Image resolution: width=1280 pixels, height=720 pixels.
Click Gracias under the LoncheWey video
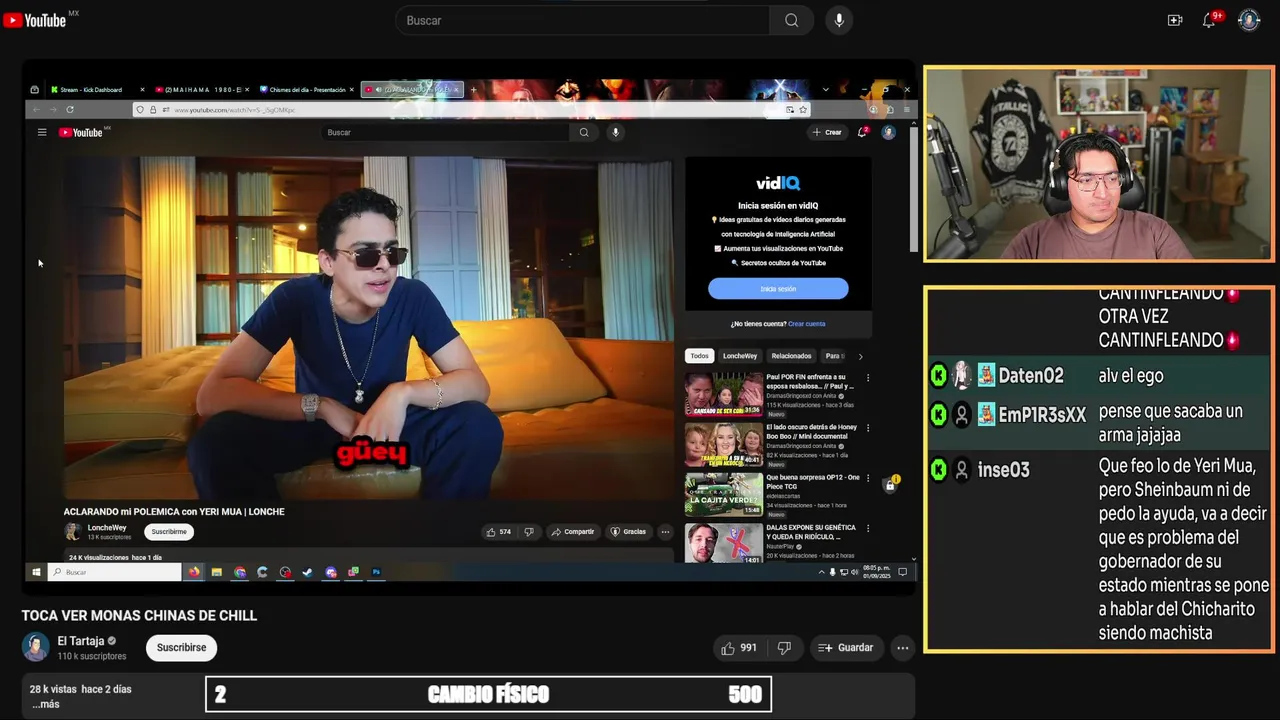(x=629, y=532)
